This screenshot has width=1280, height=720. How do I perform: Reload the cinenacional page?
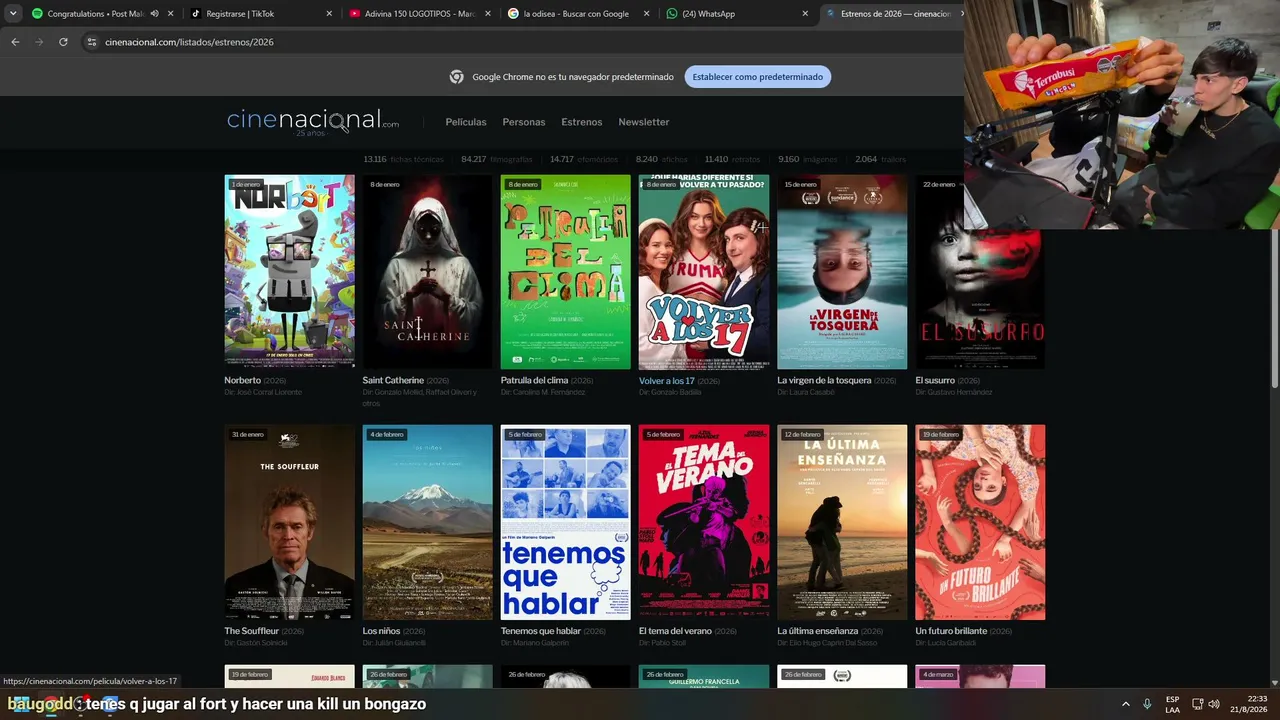tap(63, 42)
